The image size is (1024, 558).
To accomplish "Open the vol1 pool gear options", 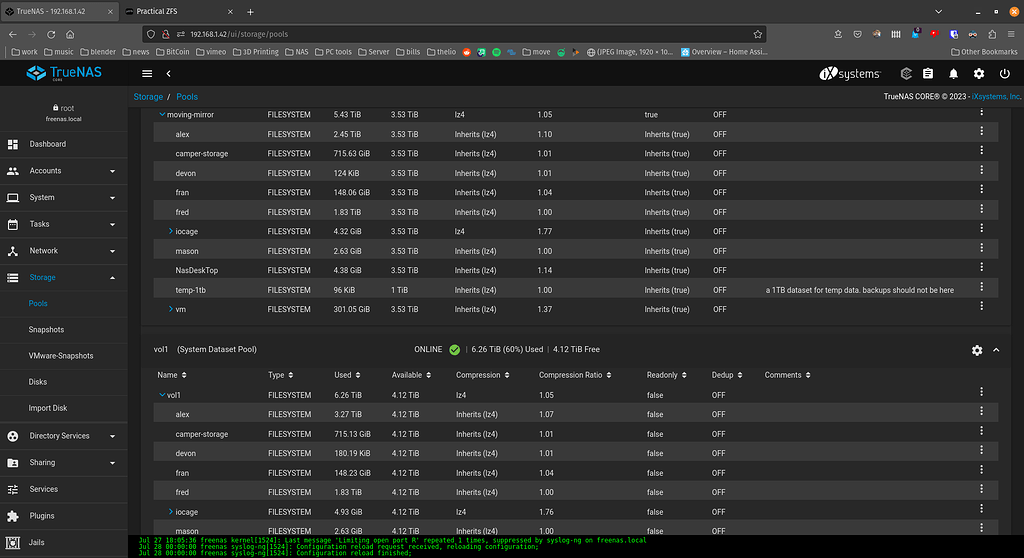I will point(976,350).
